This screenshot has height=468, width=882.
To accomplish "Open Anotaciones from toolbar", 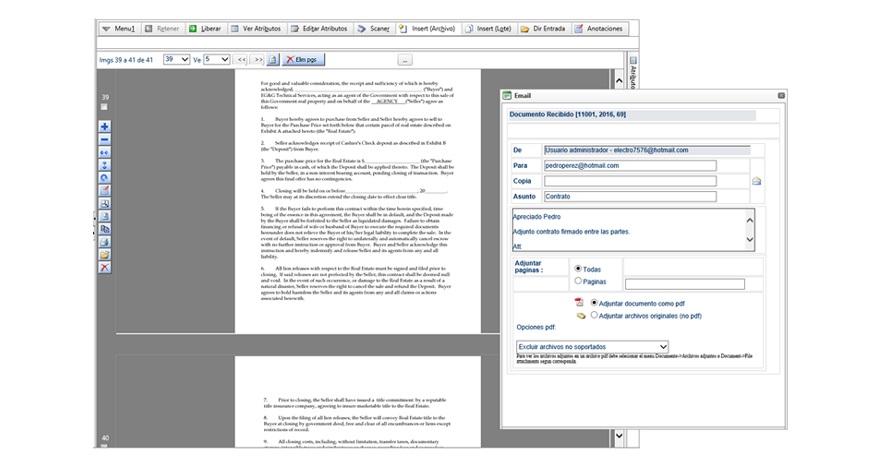I will [x=598, y=29].
